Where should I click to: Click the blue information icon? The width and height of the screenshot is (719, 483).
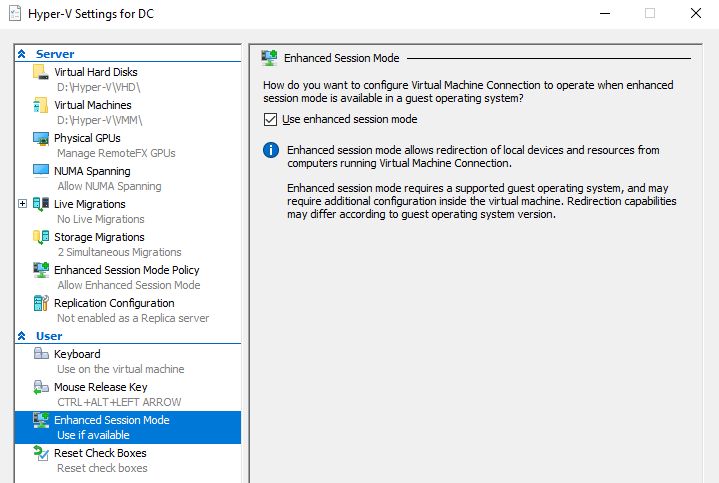click(x=270, y=151)
